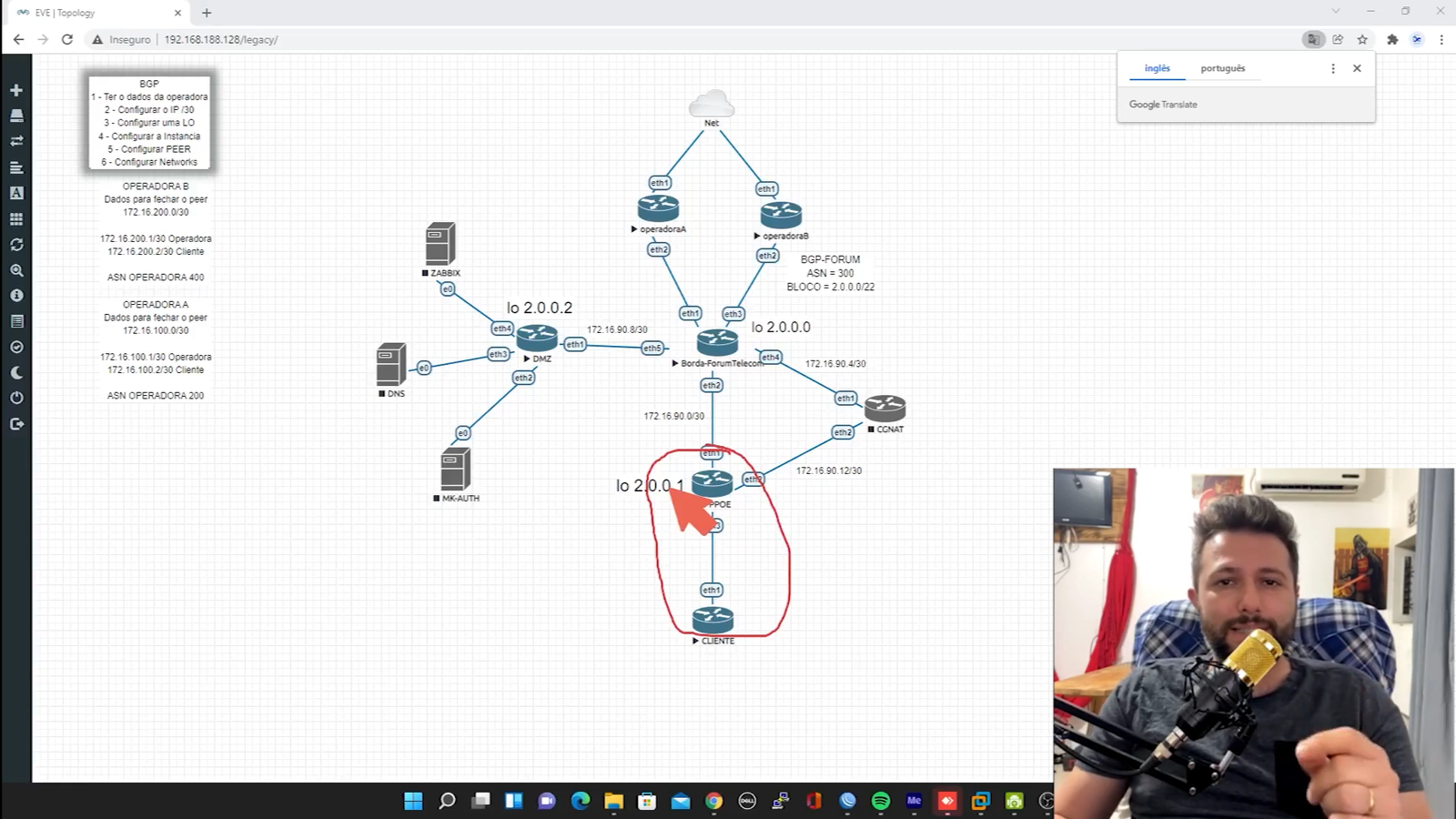Open the browser tab search chevron

pos(1336,12)
